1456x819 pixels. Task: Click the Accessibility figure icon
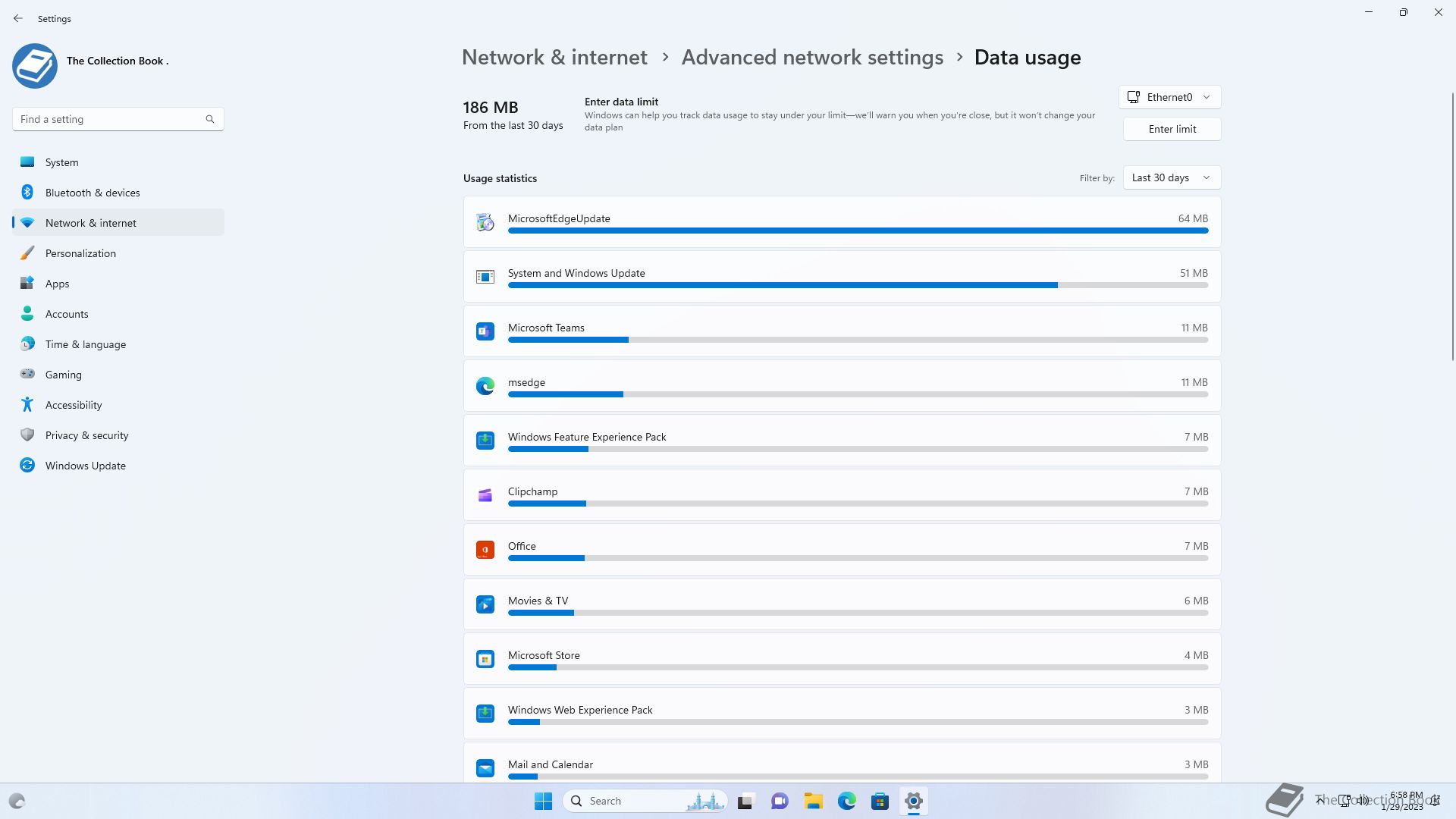[27, 404]
